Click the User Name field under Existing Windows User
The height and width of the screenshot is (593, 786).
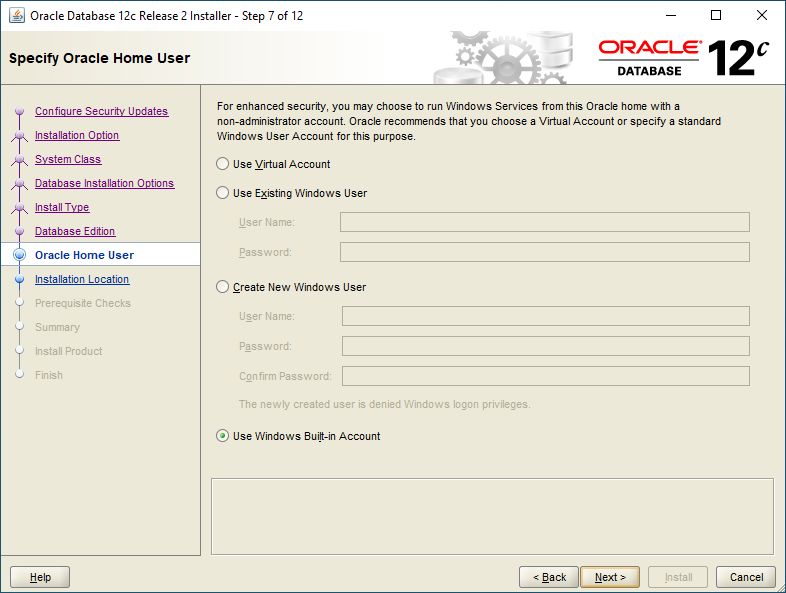pos(545,222)
